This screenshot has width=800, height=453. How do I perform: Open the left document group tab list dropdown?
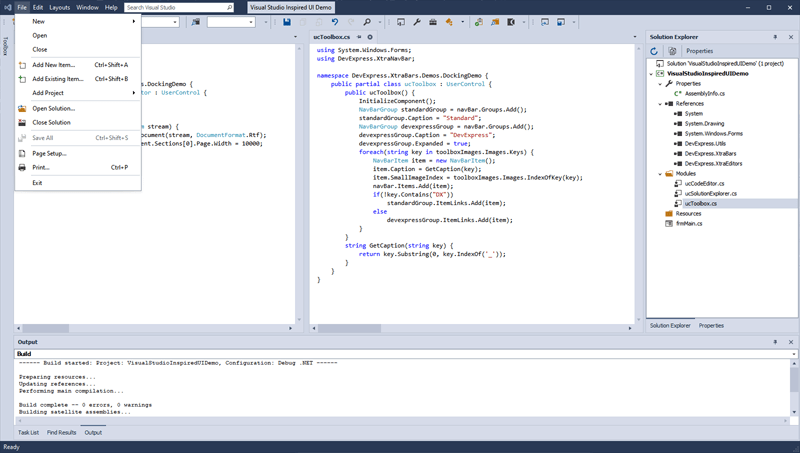click(295, 37)
